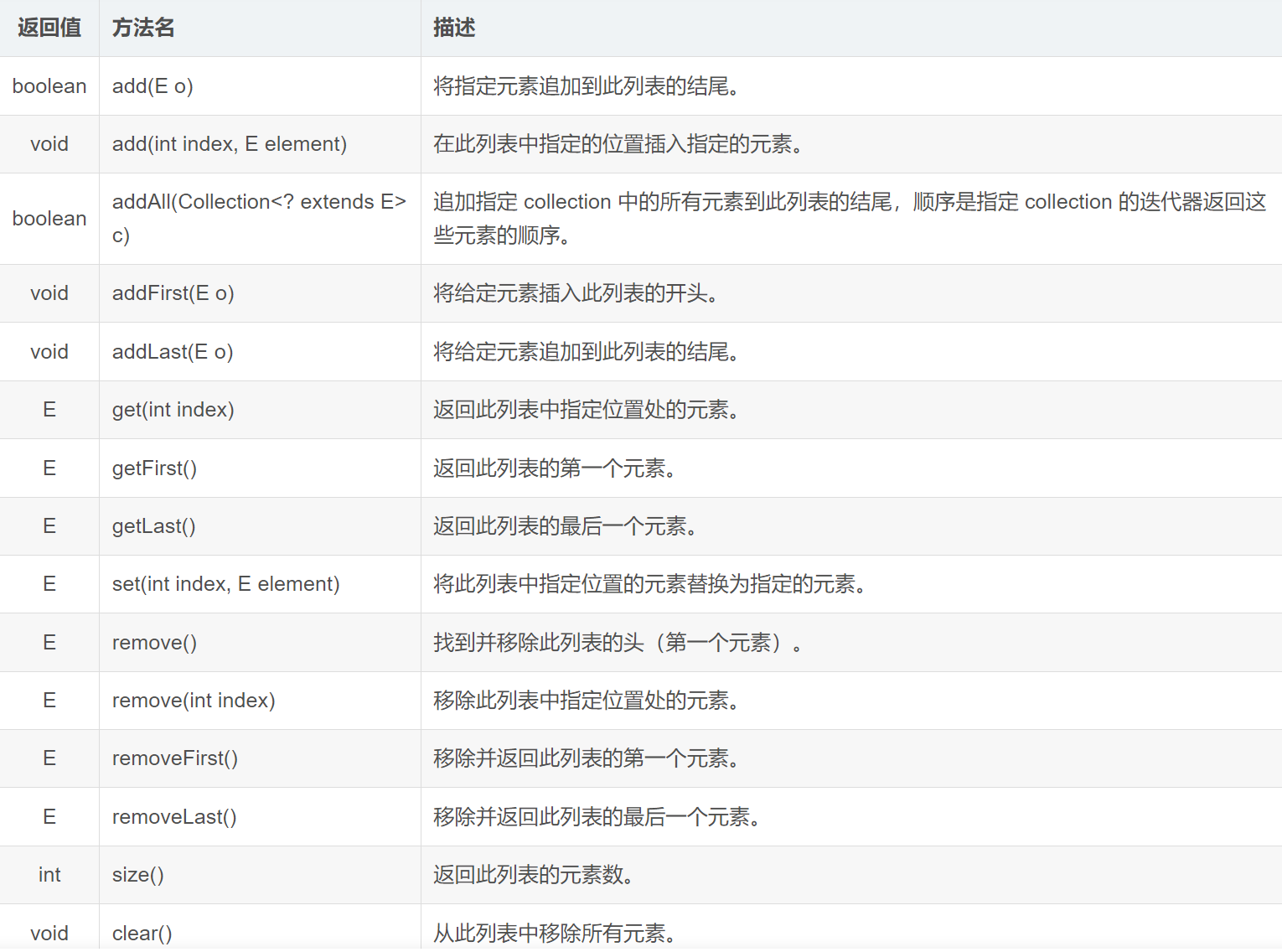
Task: Click the 返回值 column header
Action: (48, 27)
